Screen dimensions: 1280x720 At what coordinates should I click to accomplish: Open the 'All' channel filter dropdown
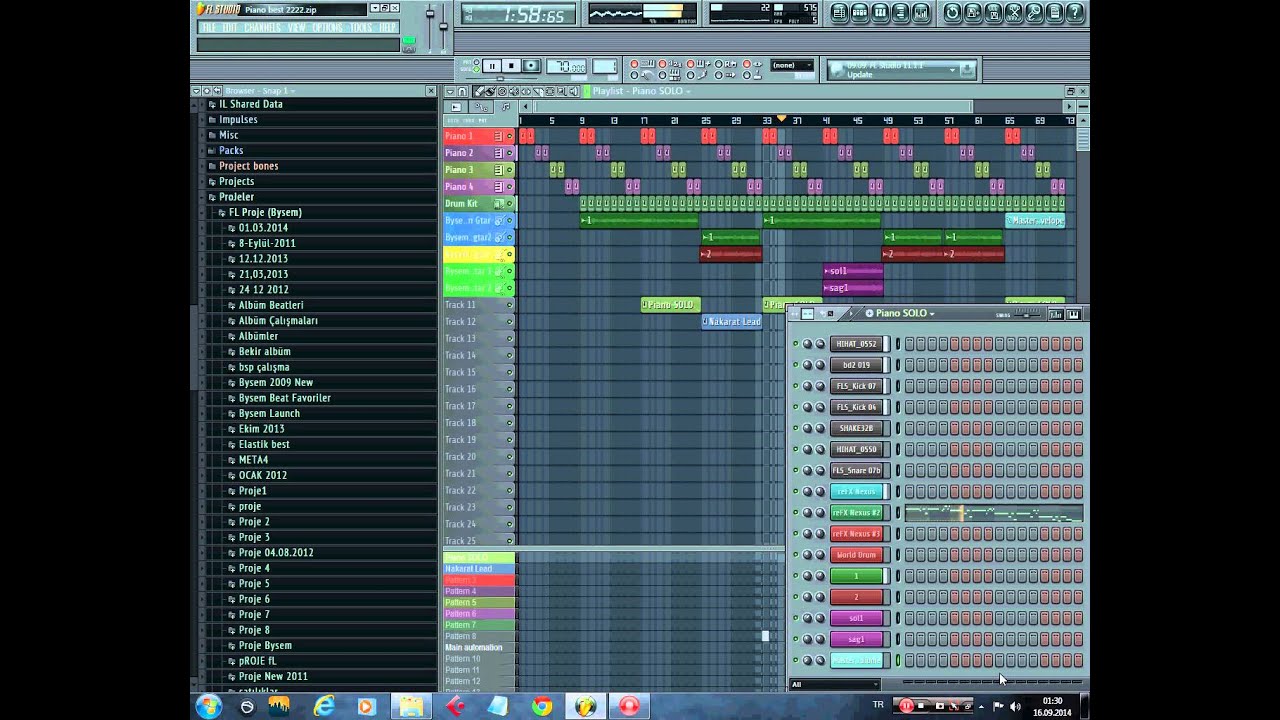(835, 685)
